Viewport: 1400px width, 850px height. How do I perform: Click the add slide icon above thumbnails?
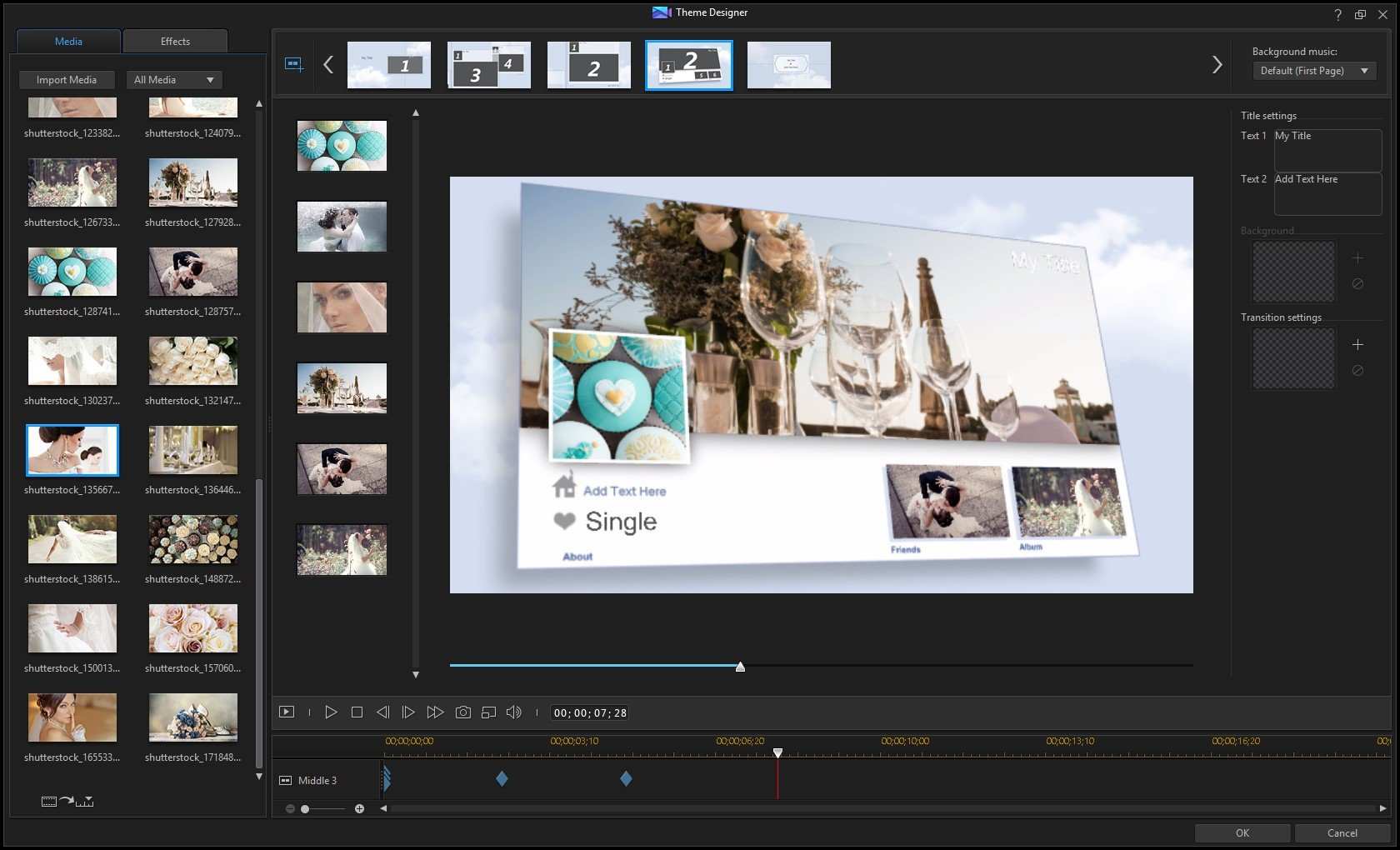click(x=293, y=64)
